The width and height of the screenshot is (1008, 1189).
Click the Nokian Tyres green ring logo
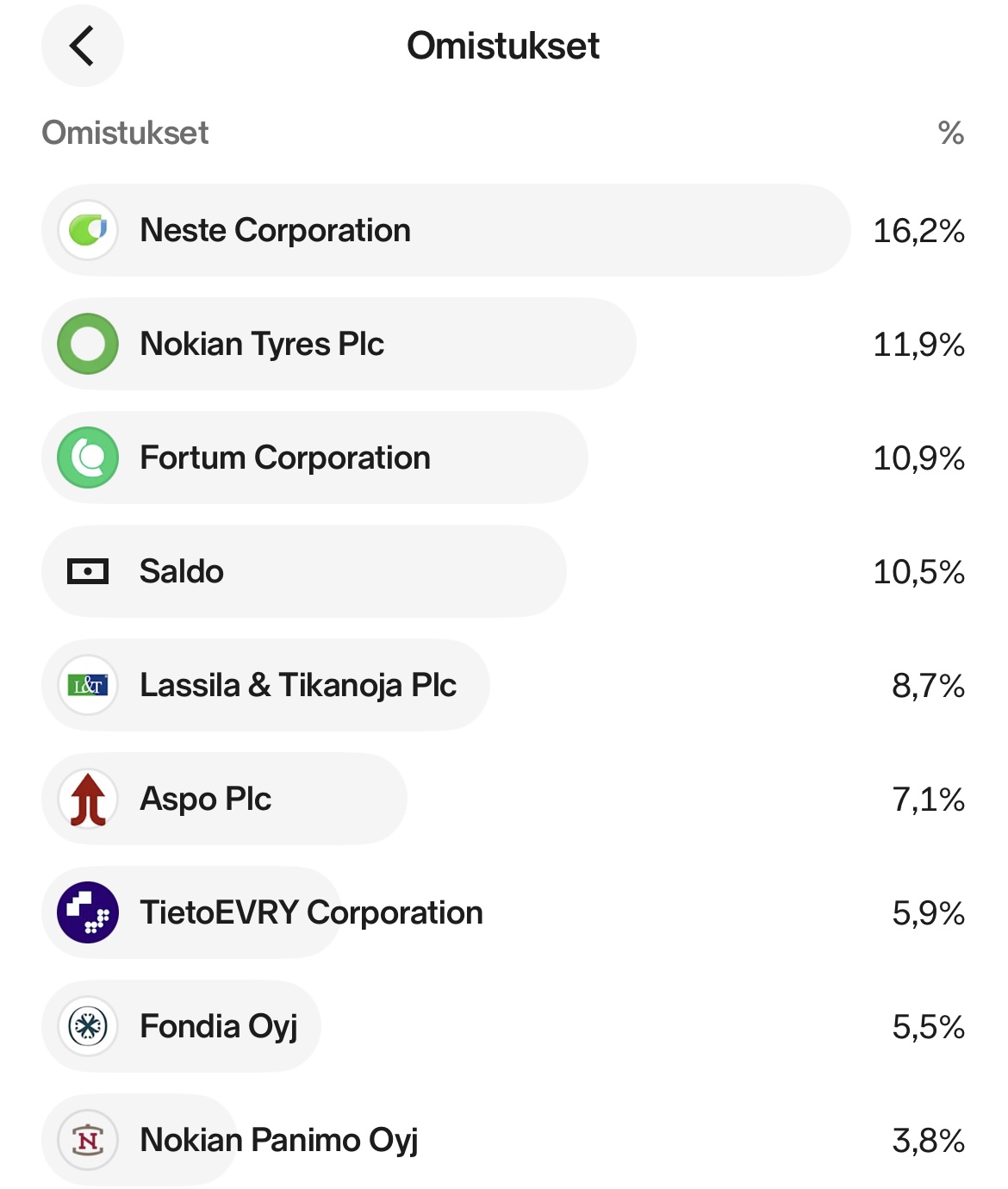88,344
